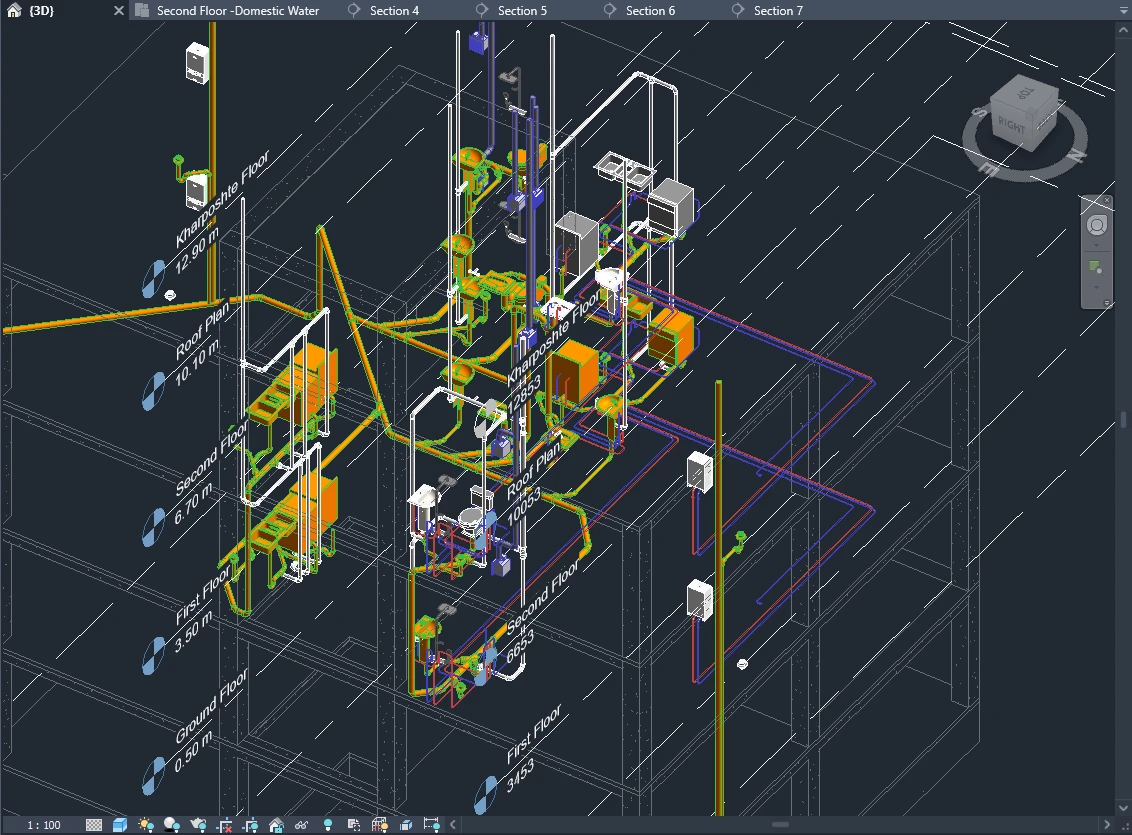The height and width of the screenshot is (835, 1132).
Task: Click Temporary Hide/Isolate glasses icon
Action: pyautogui.click(x=301, y=825)
